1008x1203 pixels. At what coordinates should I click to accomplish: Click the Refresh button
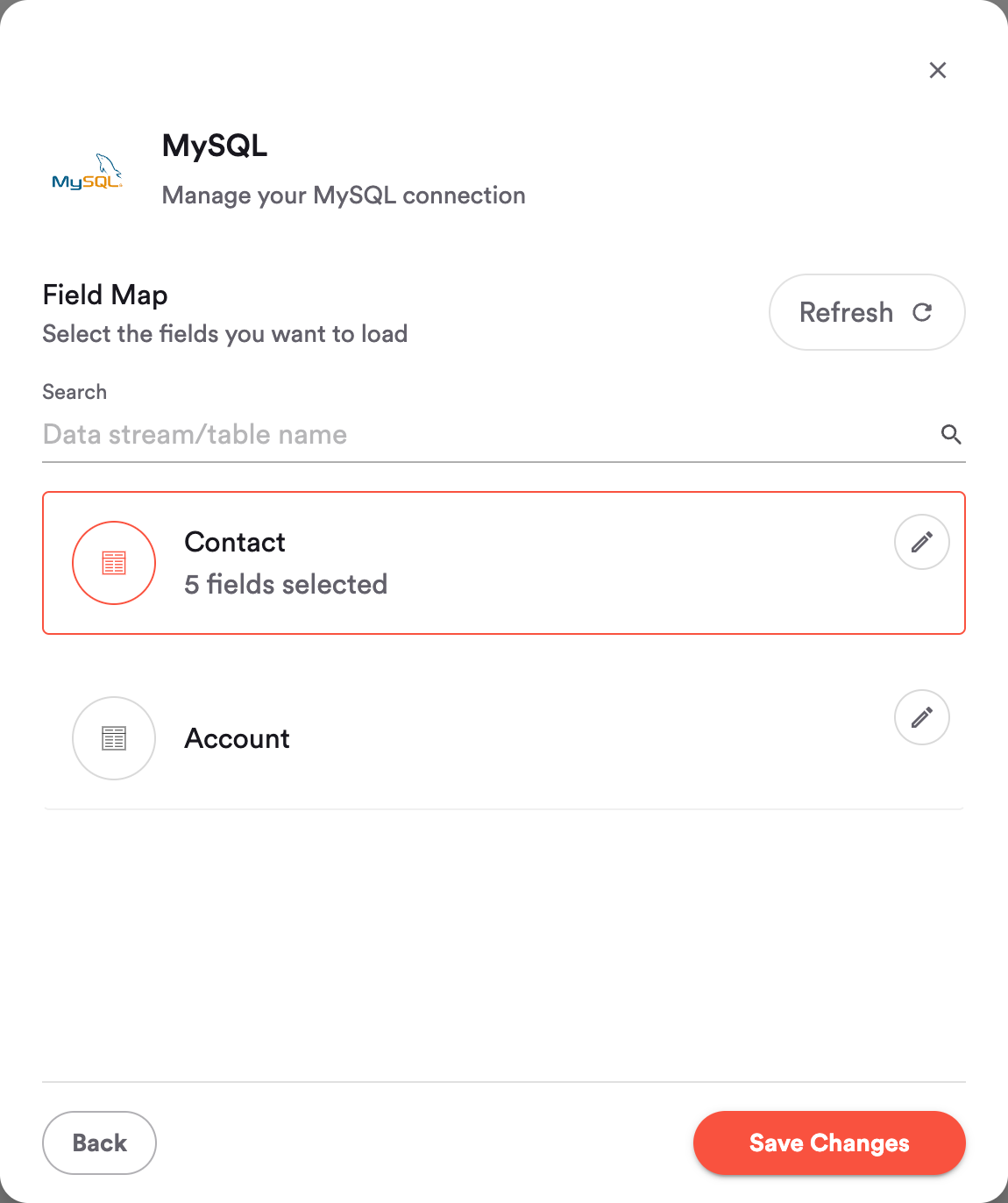(867, 312)
